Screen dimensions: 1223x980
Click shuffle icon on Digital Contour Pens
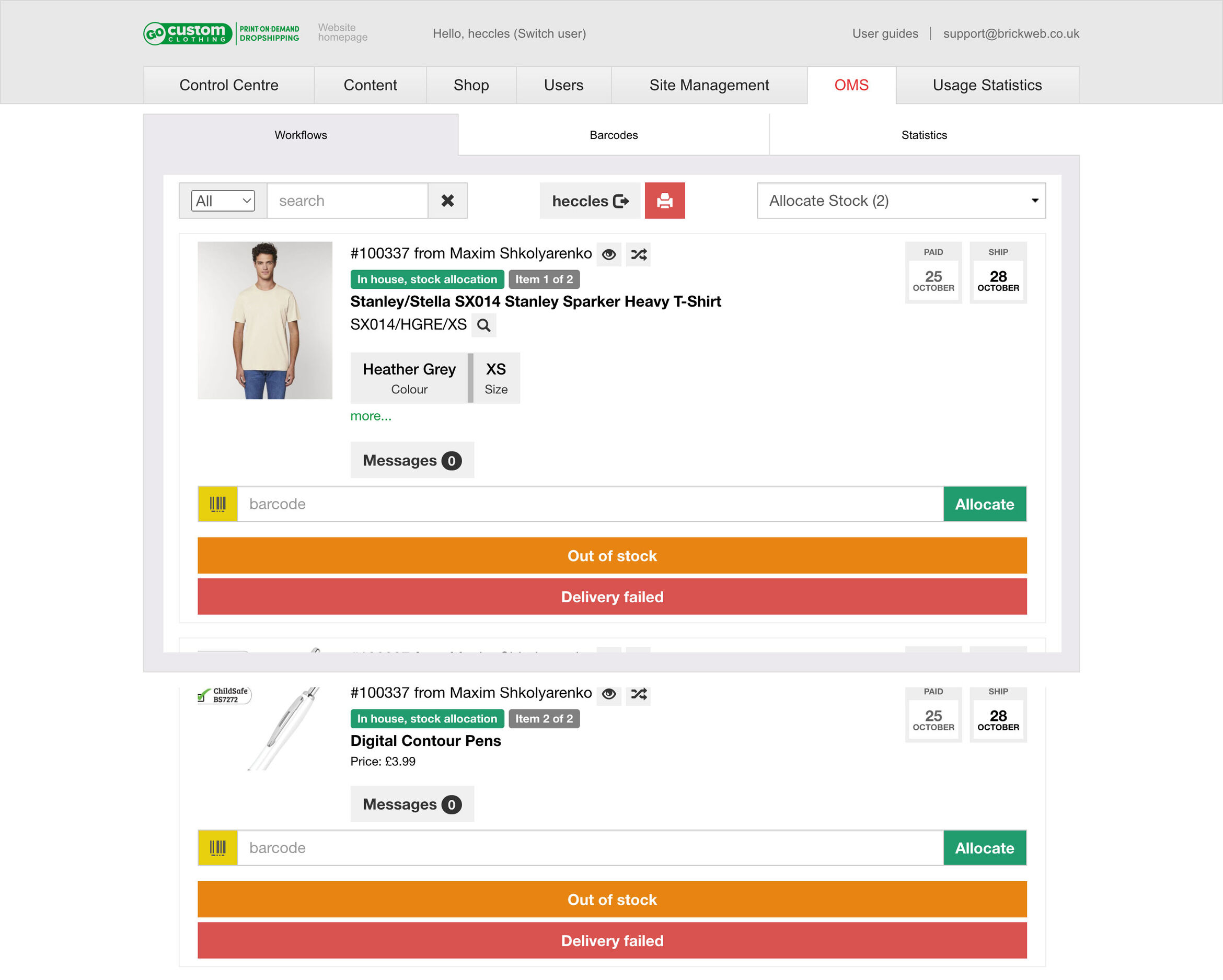(x=638, y=694)
